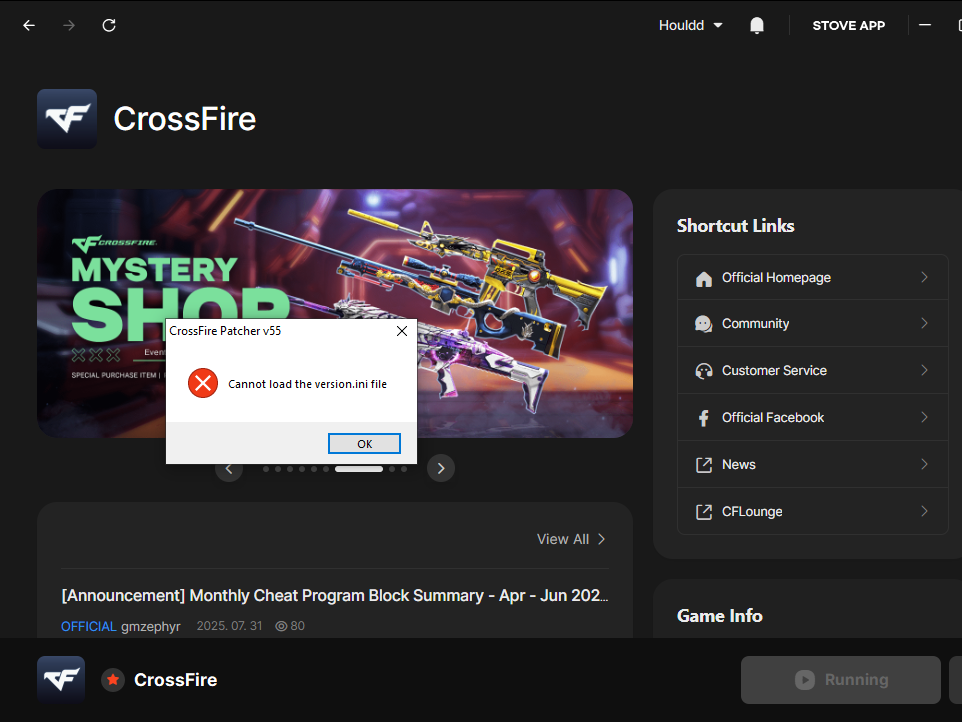Image resolution: width=962 pixels, height=722 pixels.
Task: Close the CrossFire Patcher dialog with X
Action: [x=402, y=331]
